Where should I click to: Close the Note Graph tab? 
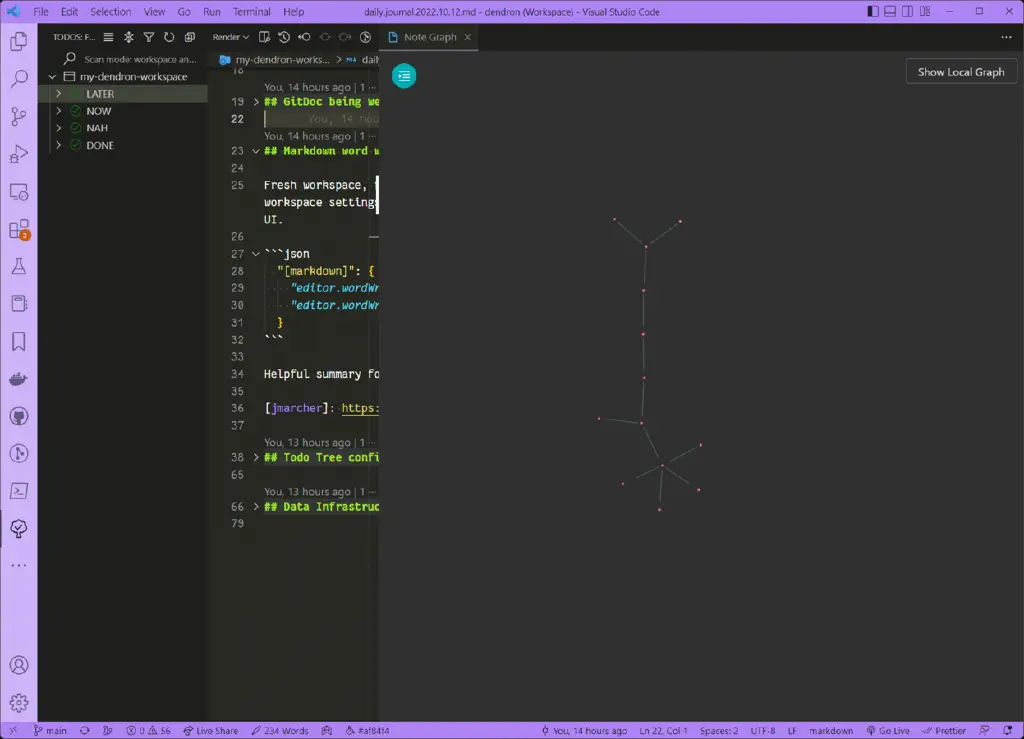point(468,37)
